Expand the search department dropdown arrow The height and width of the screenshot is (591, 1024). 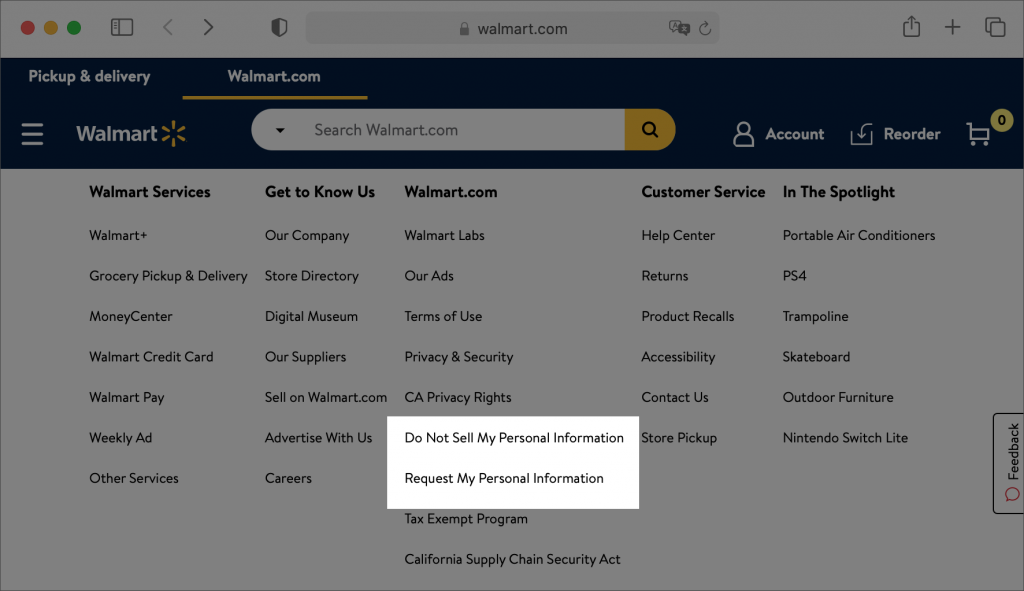(x=280, y=130)
